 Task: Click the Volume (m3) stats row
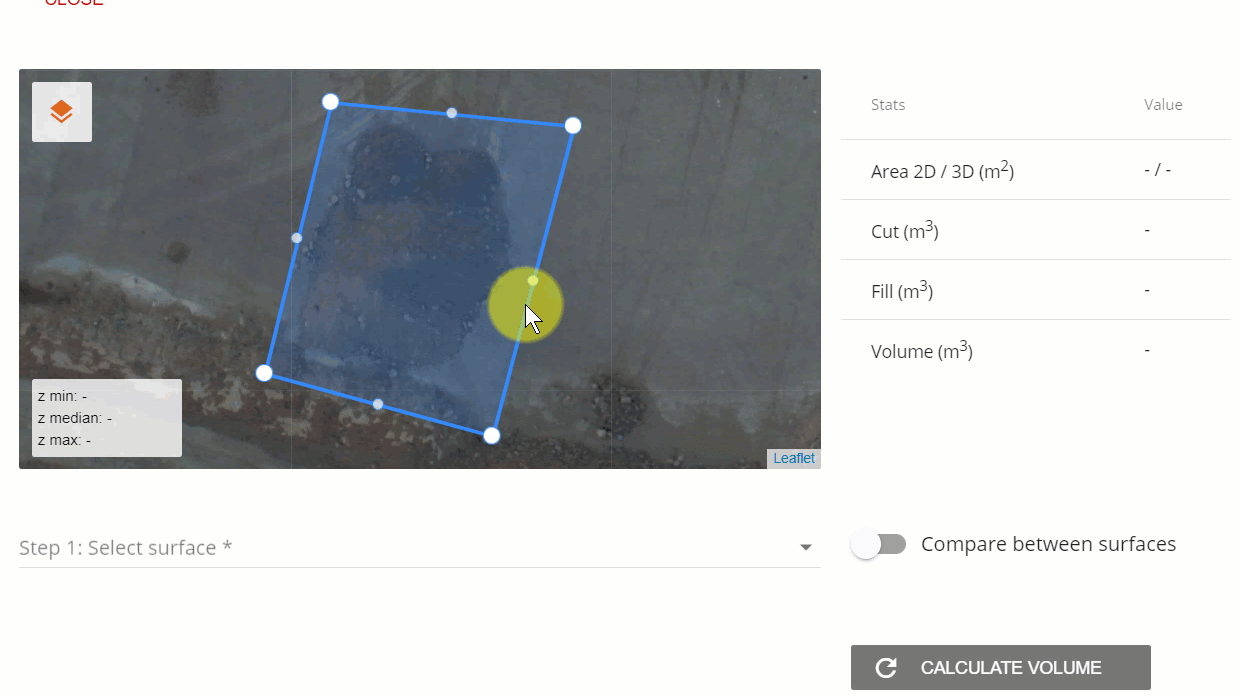pos(1036,350)
